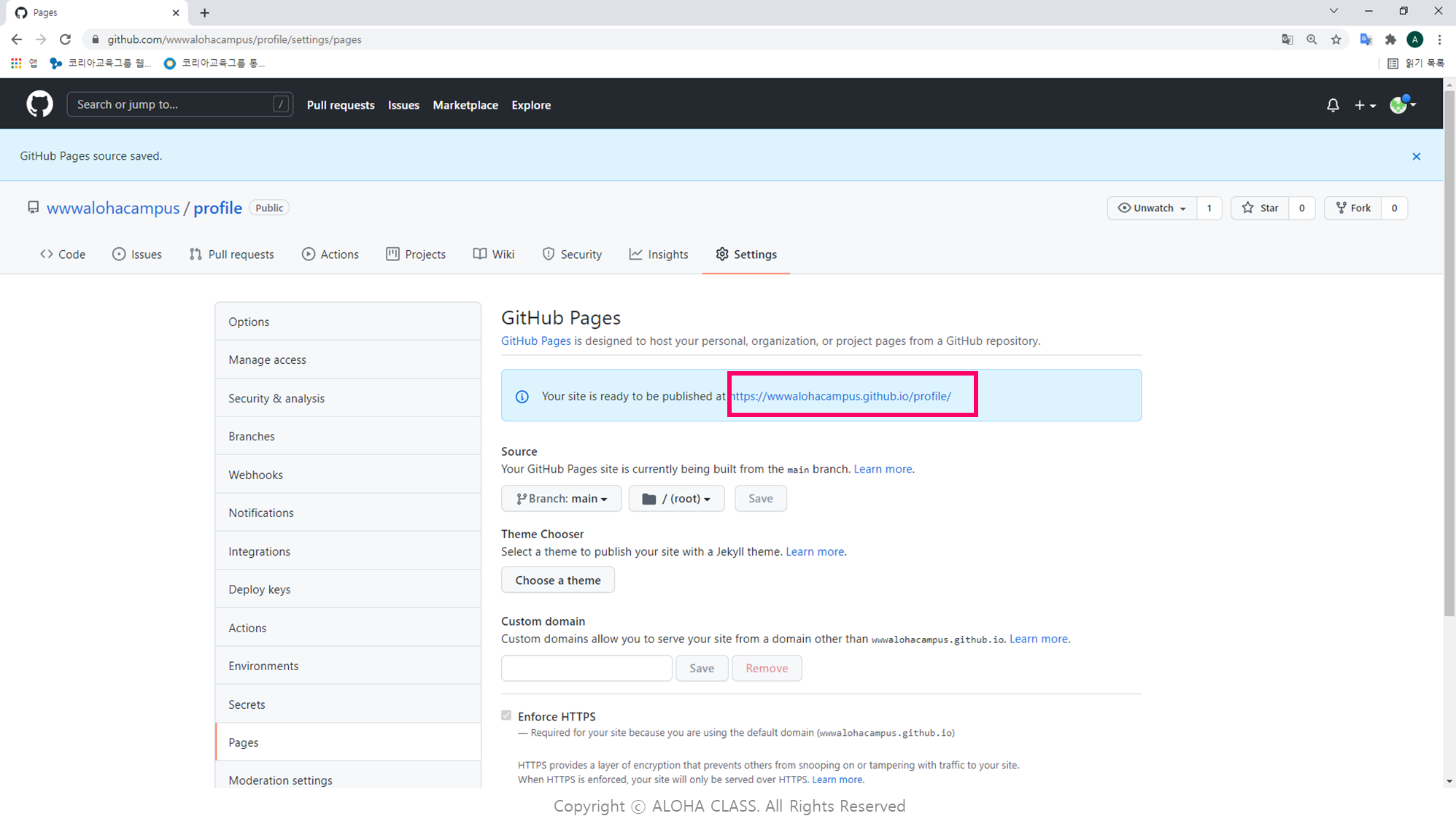Switch to the Code tab
1456x824 pixels.
[x=63, y=254]
